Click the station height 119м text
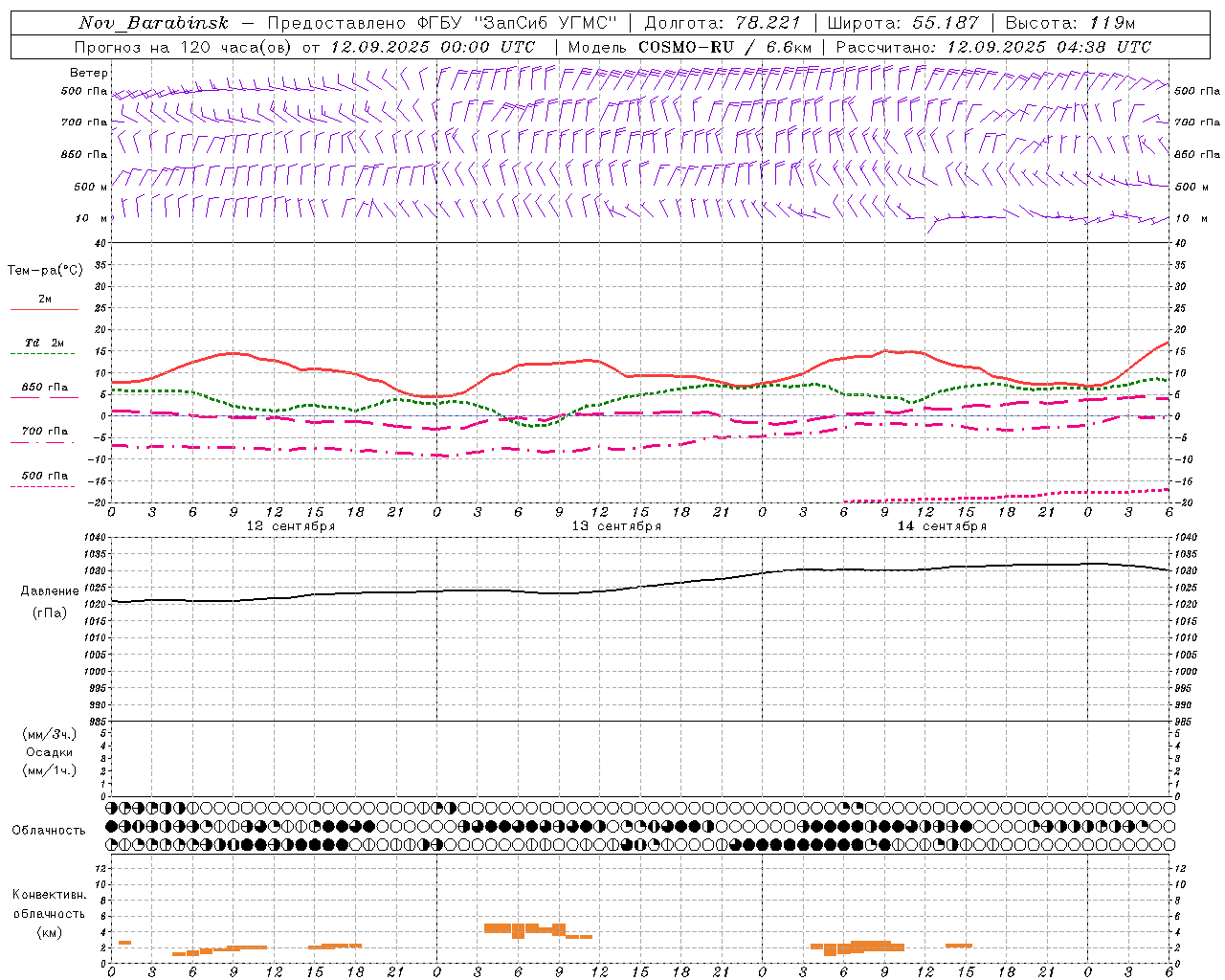 (x=1113, y=23)
